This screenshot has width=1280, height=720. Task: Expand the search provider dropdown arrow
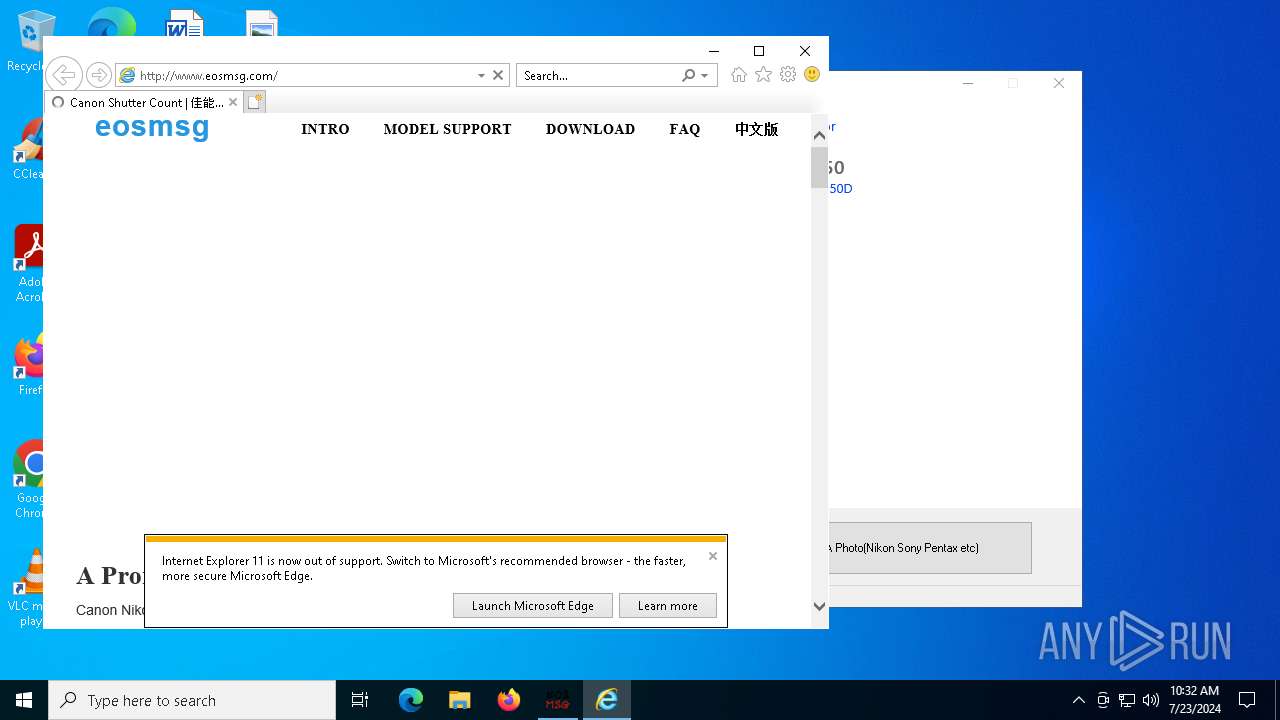pyautogui.click(x=704, y=75)
